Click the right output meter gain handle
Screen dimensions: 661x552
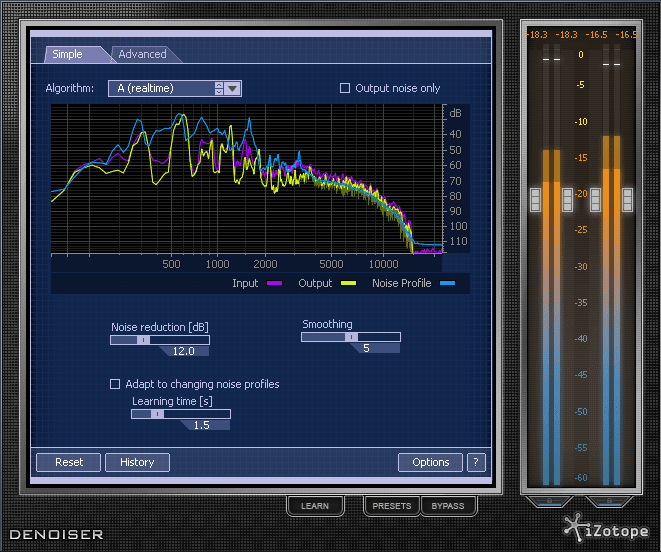[628, 199]
